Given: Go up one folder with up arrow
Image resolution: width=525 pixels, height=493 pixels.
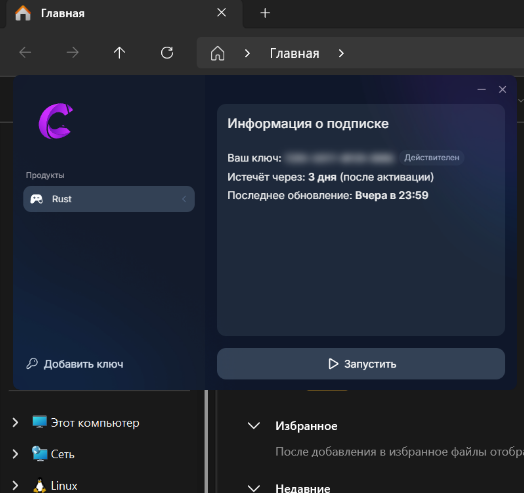Looking at the screenshot, I should coord(119,53).
